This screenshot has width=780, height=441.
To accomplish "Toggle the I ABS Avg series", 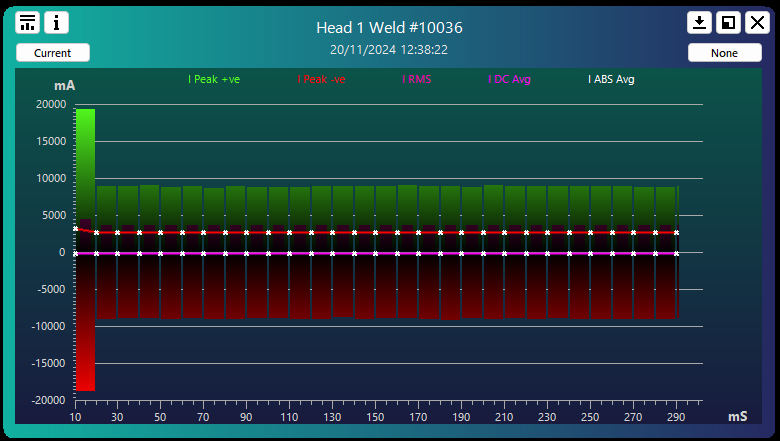I will [611, 79].
